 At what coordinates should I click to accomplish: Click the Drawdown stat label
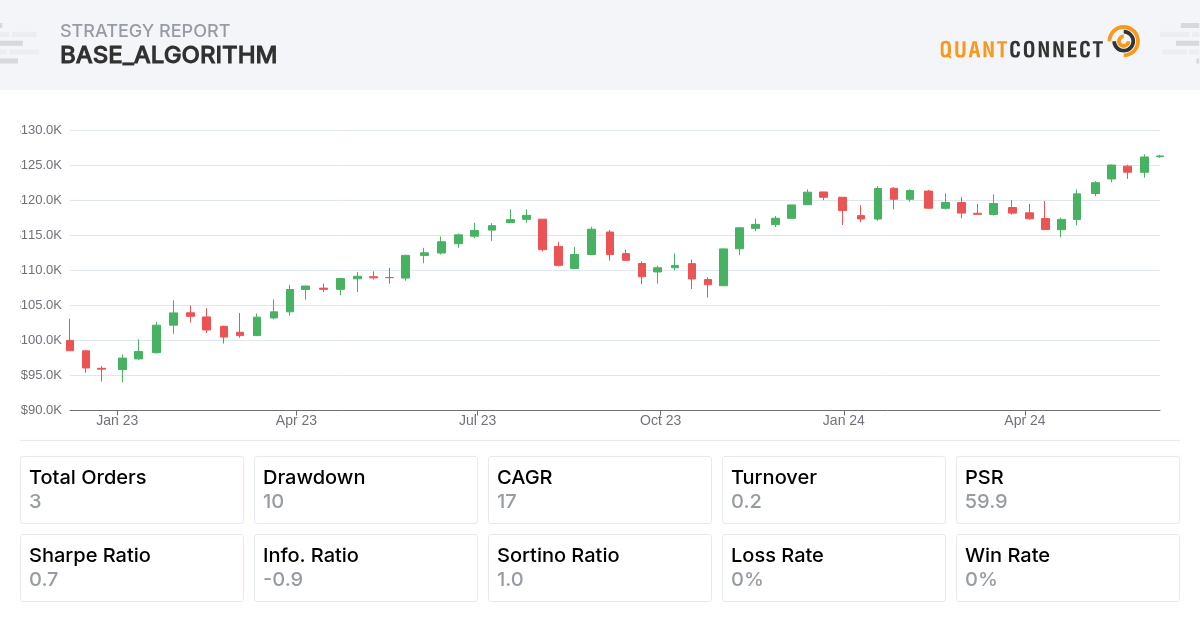[x=314, y=478]
